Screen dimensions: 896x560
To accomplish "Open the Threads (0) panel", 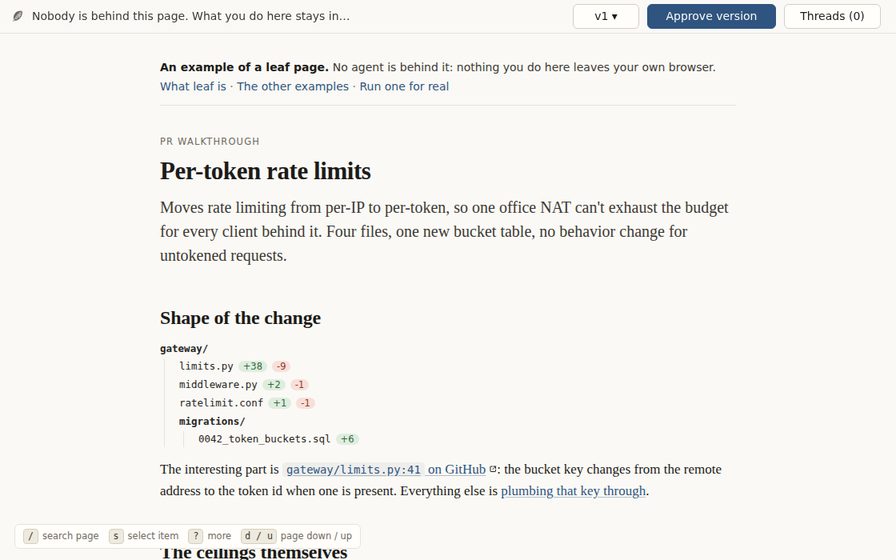I will point(832,16).
